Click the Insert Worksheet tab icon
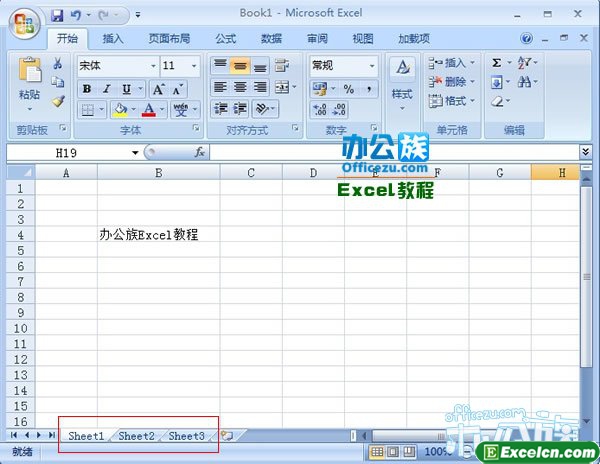 coord(227,436)
